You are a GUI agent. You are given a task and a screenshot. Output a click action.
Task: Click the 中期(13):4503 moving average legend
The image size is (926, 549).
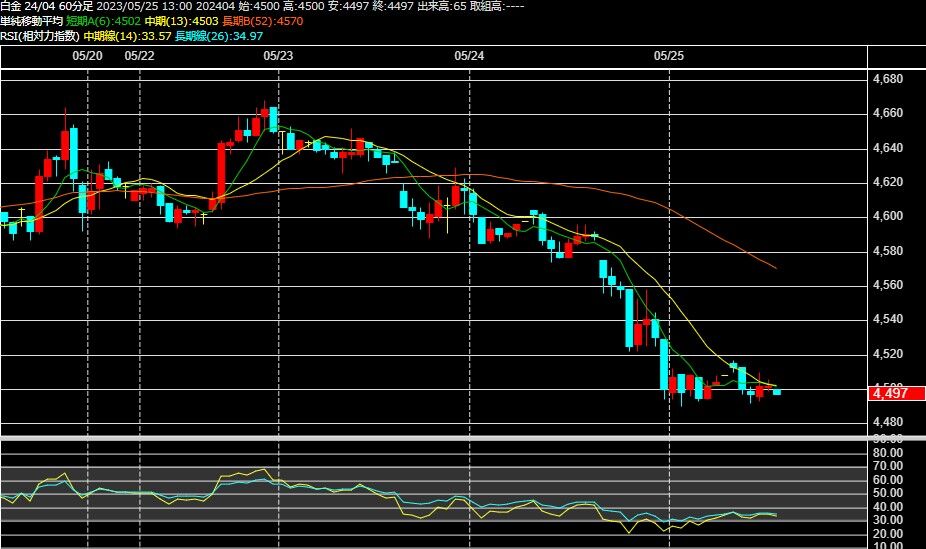click(181, 21)
